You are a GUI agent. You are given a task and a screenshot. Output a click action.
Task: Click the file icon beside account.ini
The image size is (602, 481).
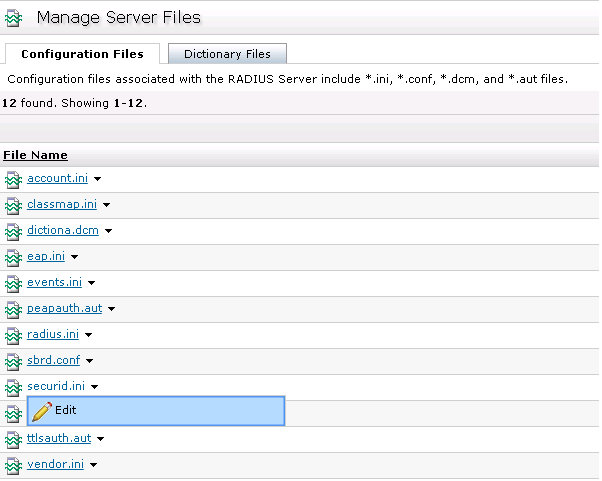tap(13, 179)
